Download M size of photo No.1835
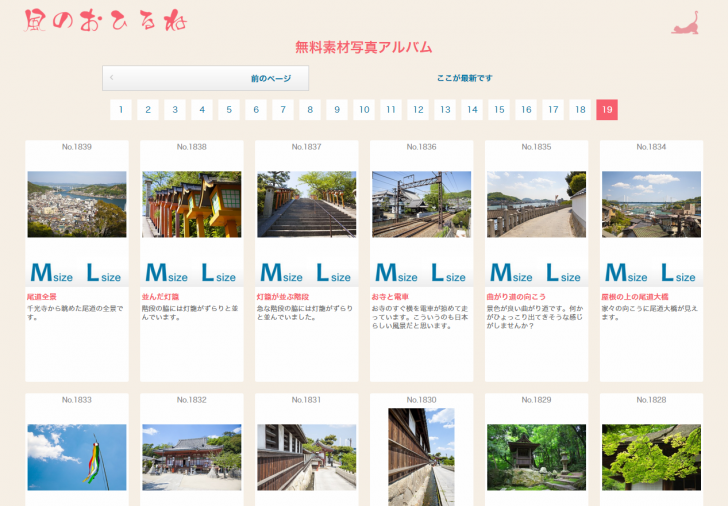 511,272
